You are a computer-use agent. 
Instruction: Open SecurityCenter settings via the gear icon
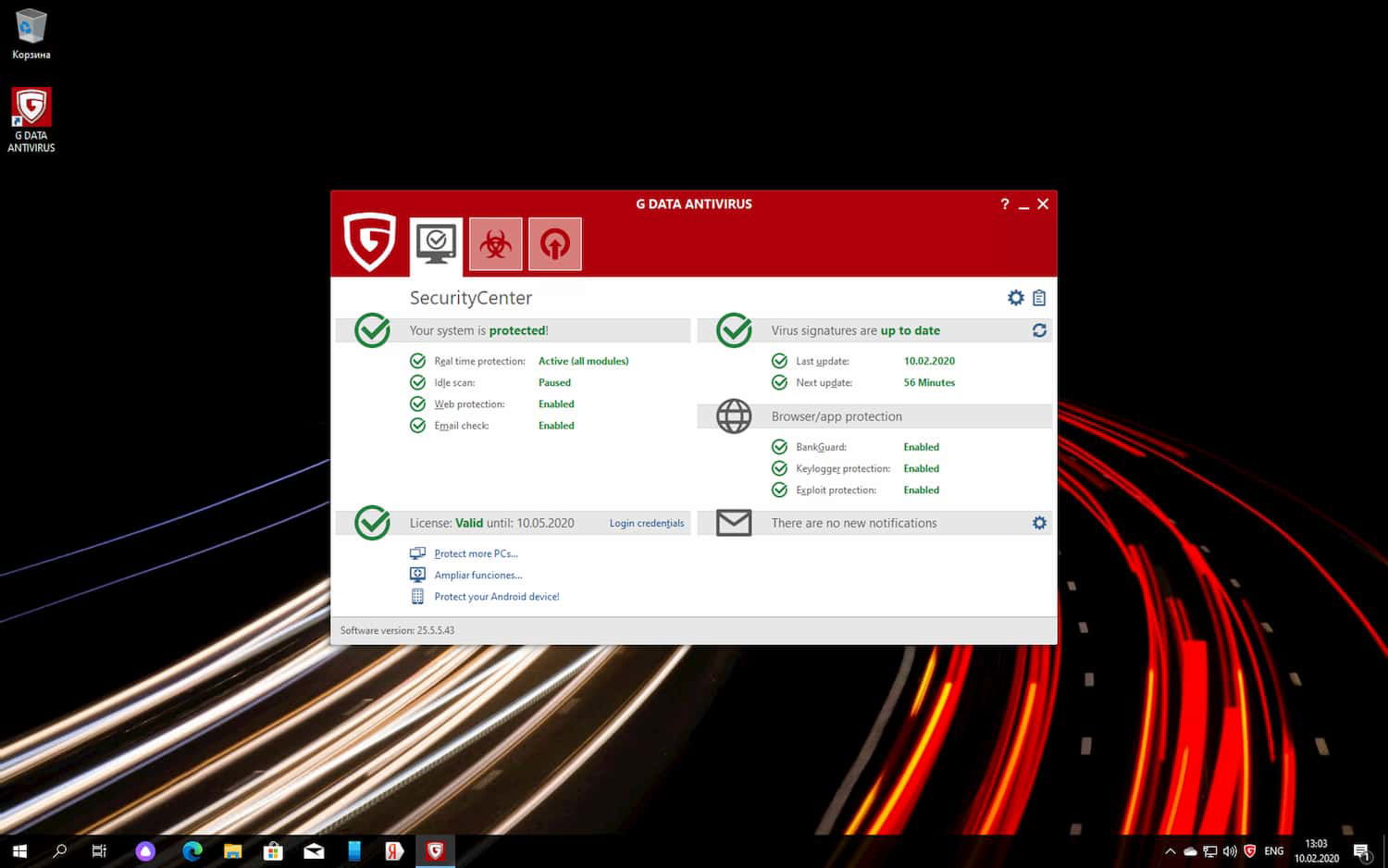pos(1015,297)
